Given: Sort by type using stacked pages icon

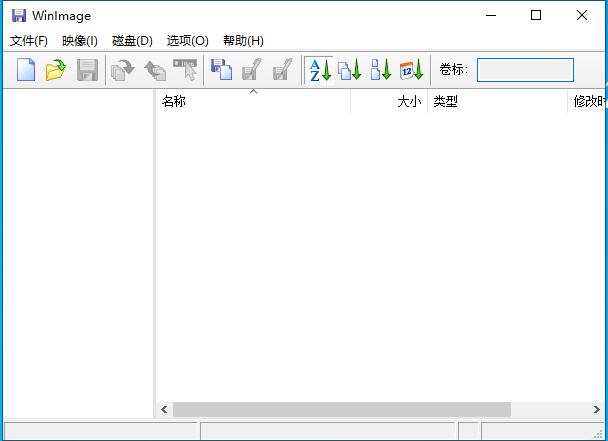Looking at the screenshot, I should [349, 70].
